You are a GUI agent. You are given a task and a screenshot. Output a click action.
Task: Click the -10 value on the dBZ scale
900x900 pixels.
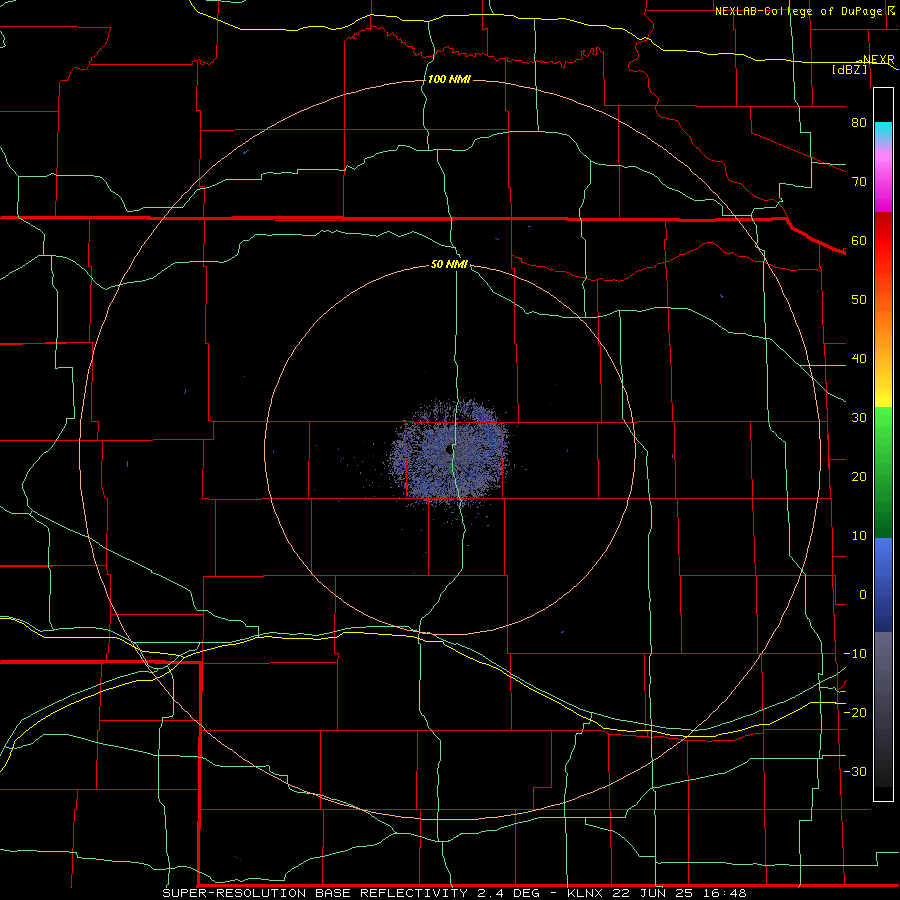pyautogui.click(x=855, y=654)
